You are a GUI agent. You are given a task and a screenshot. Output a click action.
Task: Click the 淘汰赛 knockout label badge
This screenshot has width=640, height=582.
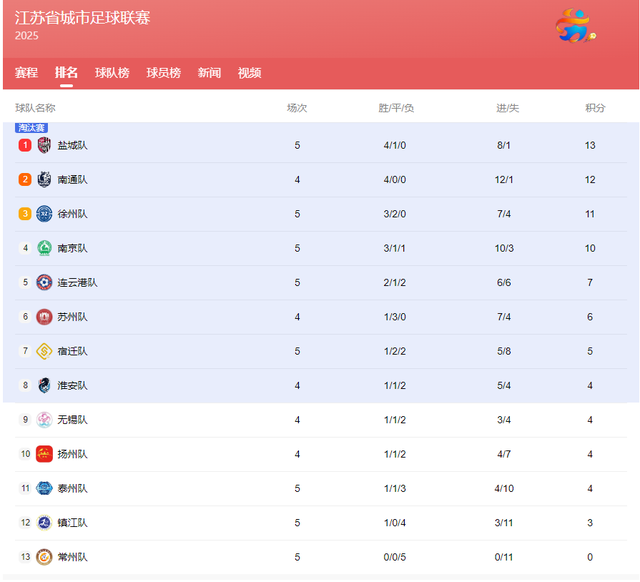click(31, 128)
